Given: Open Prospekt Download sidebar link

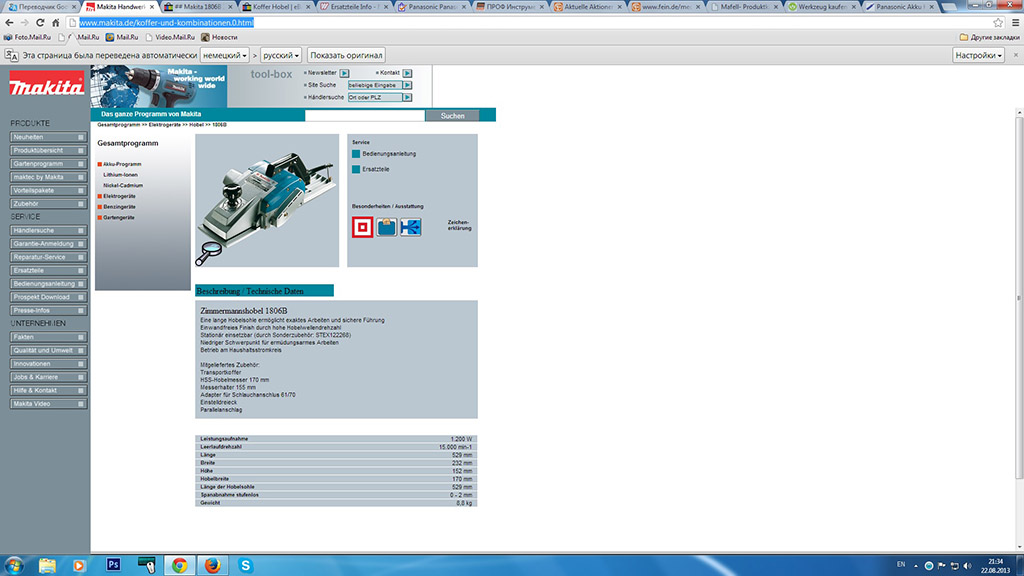Looking at the screenshot, I should click(48, 297).
